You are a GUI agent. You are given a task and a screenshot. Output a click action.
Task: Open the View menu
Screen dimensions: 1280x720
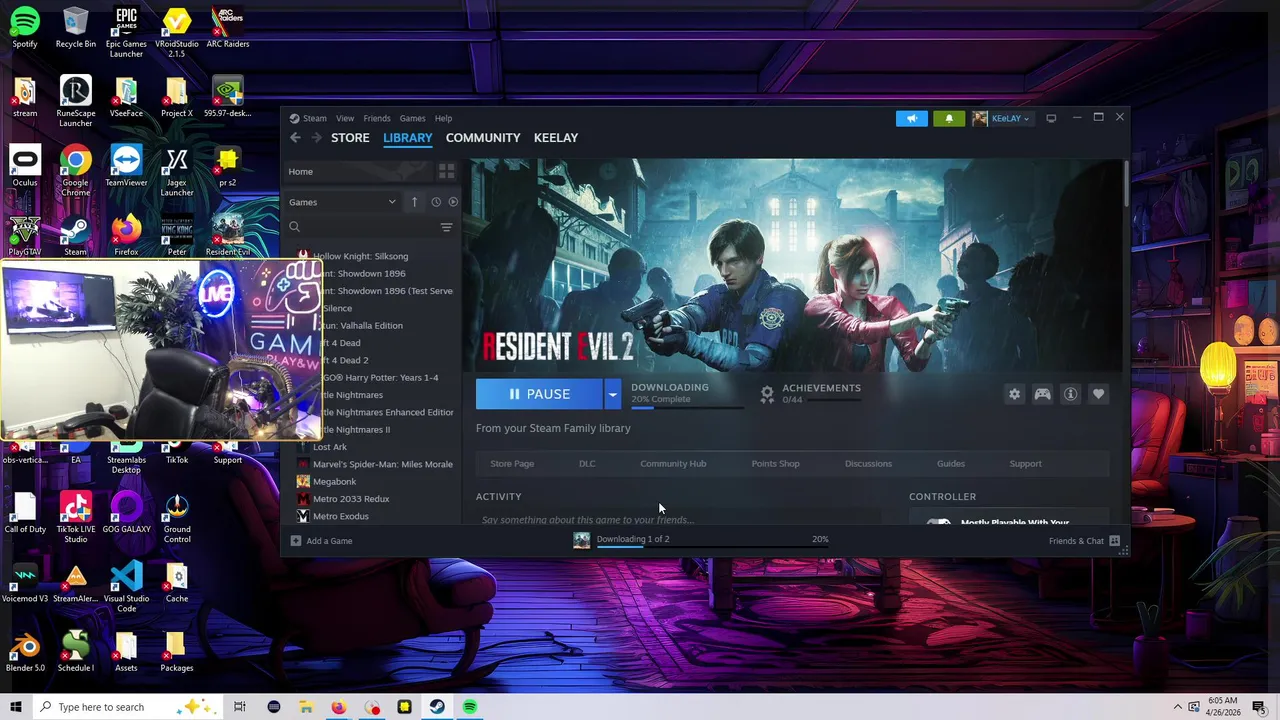click(x=345, y=118)
